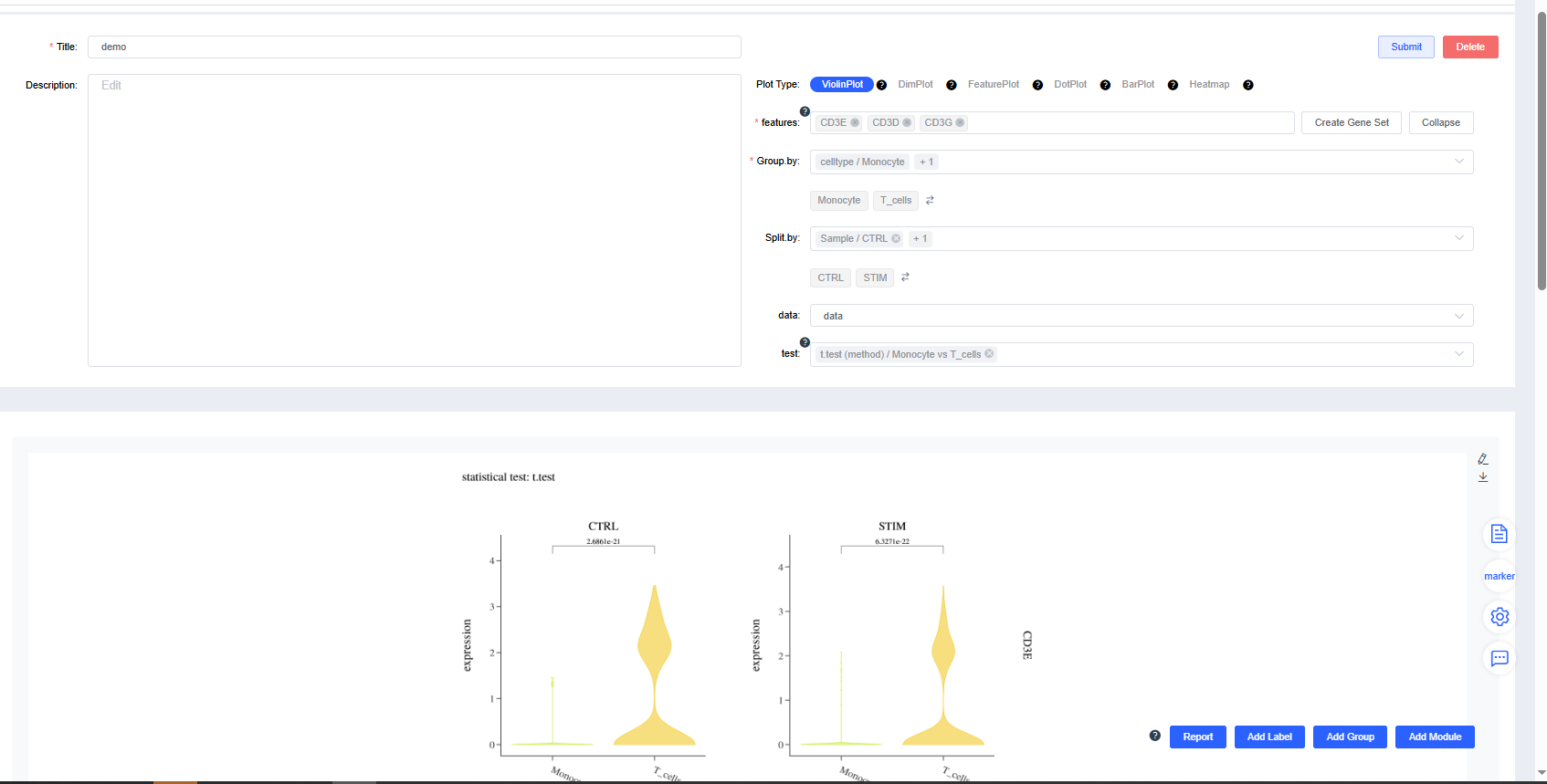This screenshot has height=784, width=1547.
Task: Switch plot type to DotPlot
Action: (1069, 85)
